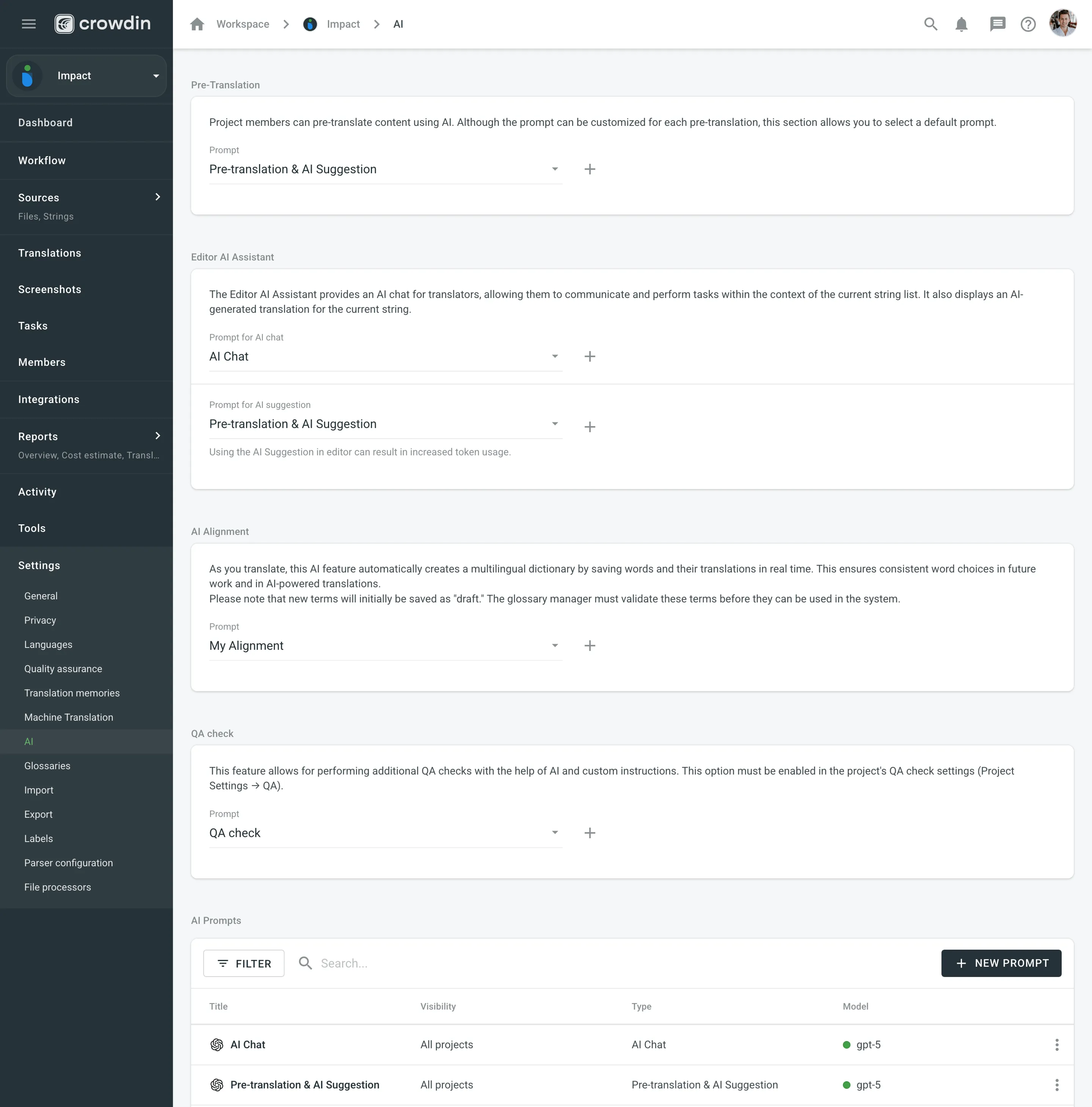Click plus icon next to QA check prompt
This screenshot has width=1092, height=1107.
[x=590, y=833]
